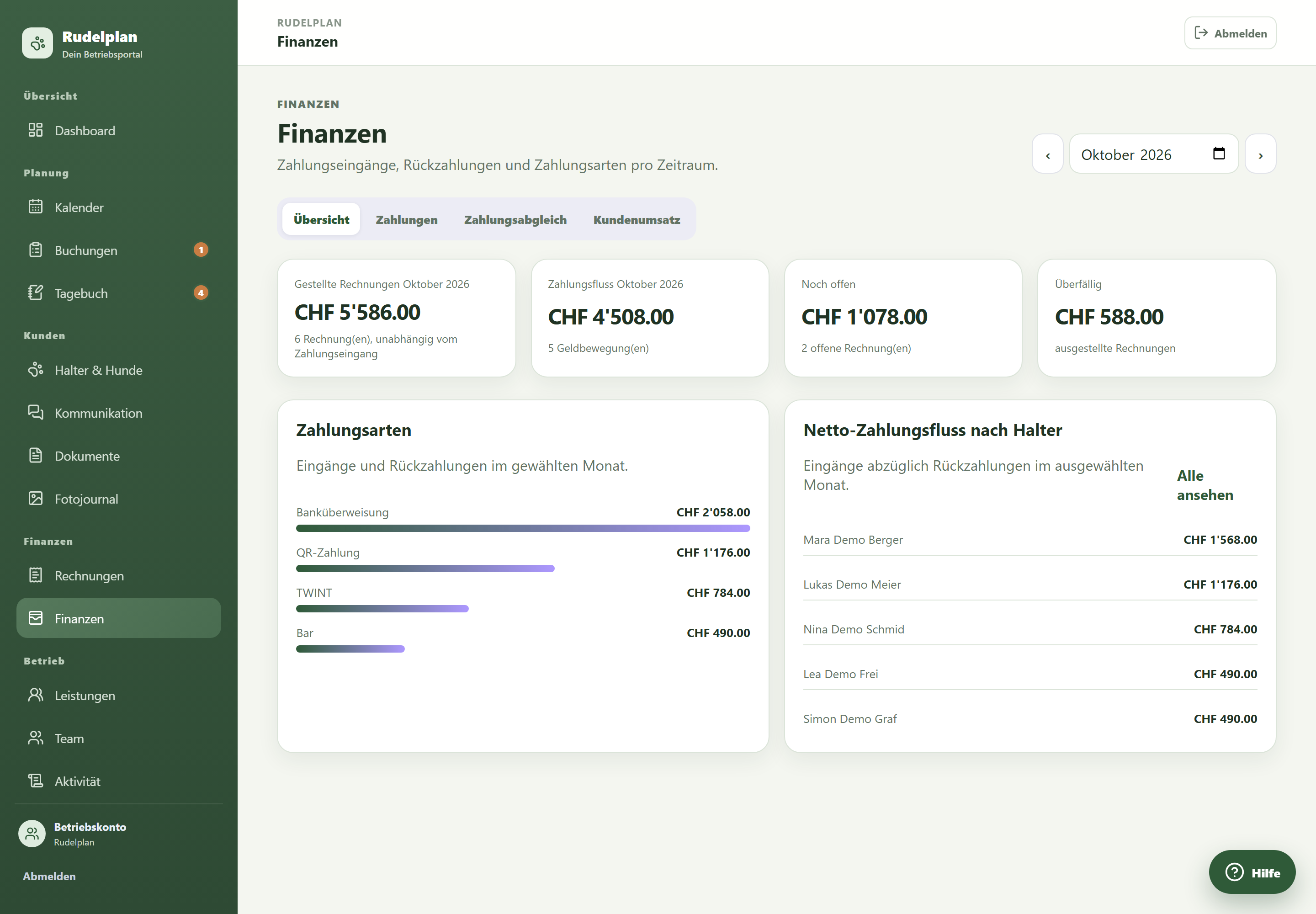Click the Abmelden button in top bar
The height and width of the screenshot is (914, 1316).
[x=1230, y=33]
